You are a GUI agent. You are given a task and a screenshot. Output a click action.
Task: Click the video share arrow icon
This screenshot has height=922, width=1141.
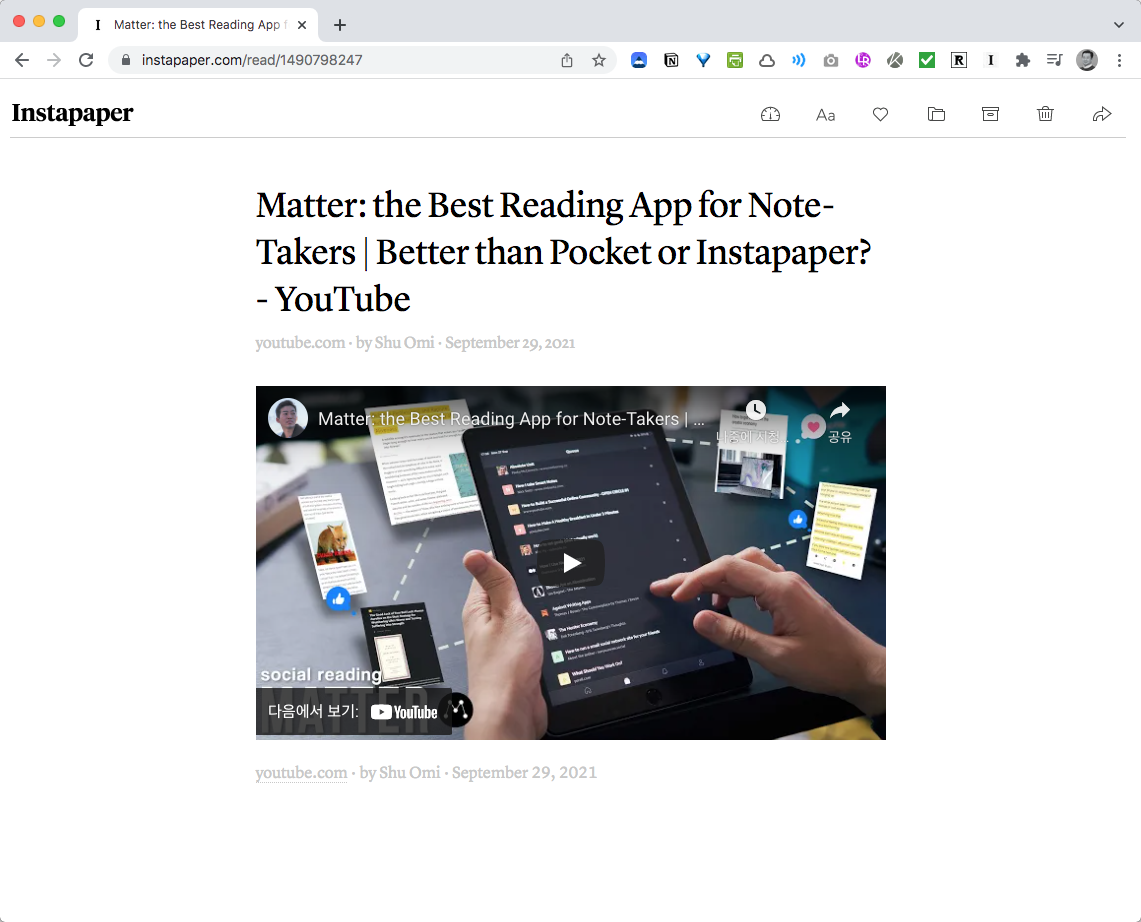point(840,410)
